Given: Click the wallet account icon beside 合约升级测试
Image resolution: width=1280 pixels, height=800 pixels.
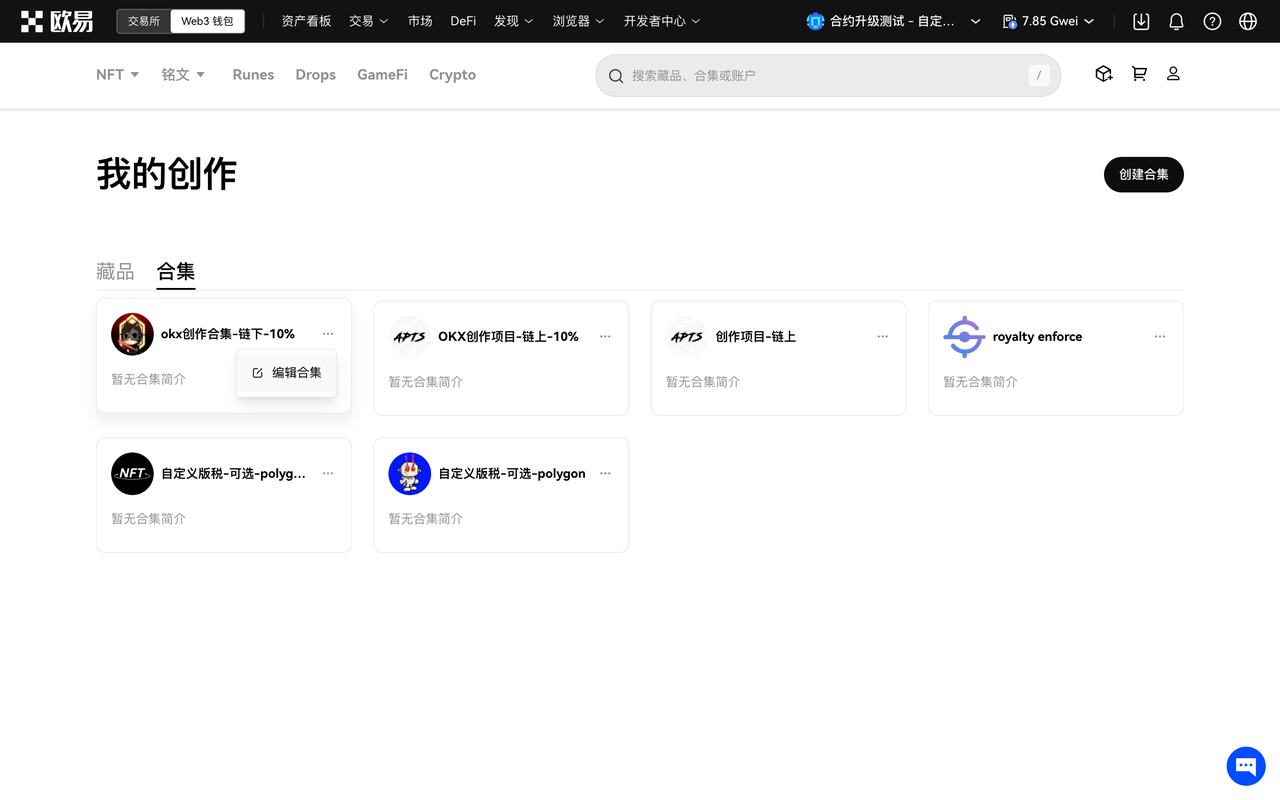Looking at the screenshot, I should pos(815,21).
